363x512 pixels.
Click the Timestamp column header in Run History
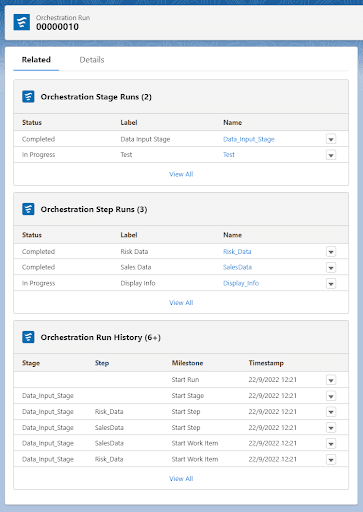[266, 363]
